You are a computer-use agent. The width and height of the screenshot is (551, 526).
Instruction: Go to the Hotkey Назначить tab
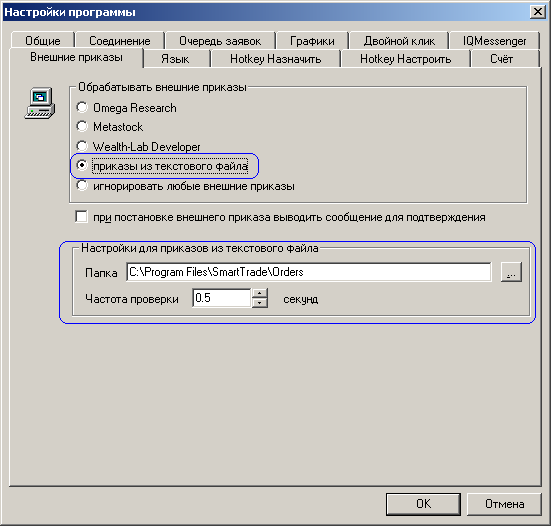tap(276, 59)
